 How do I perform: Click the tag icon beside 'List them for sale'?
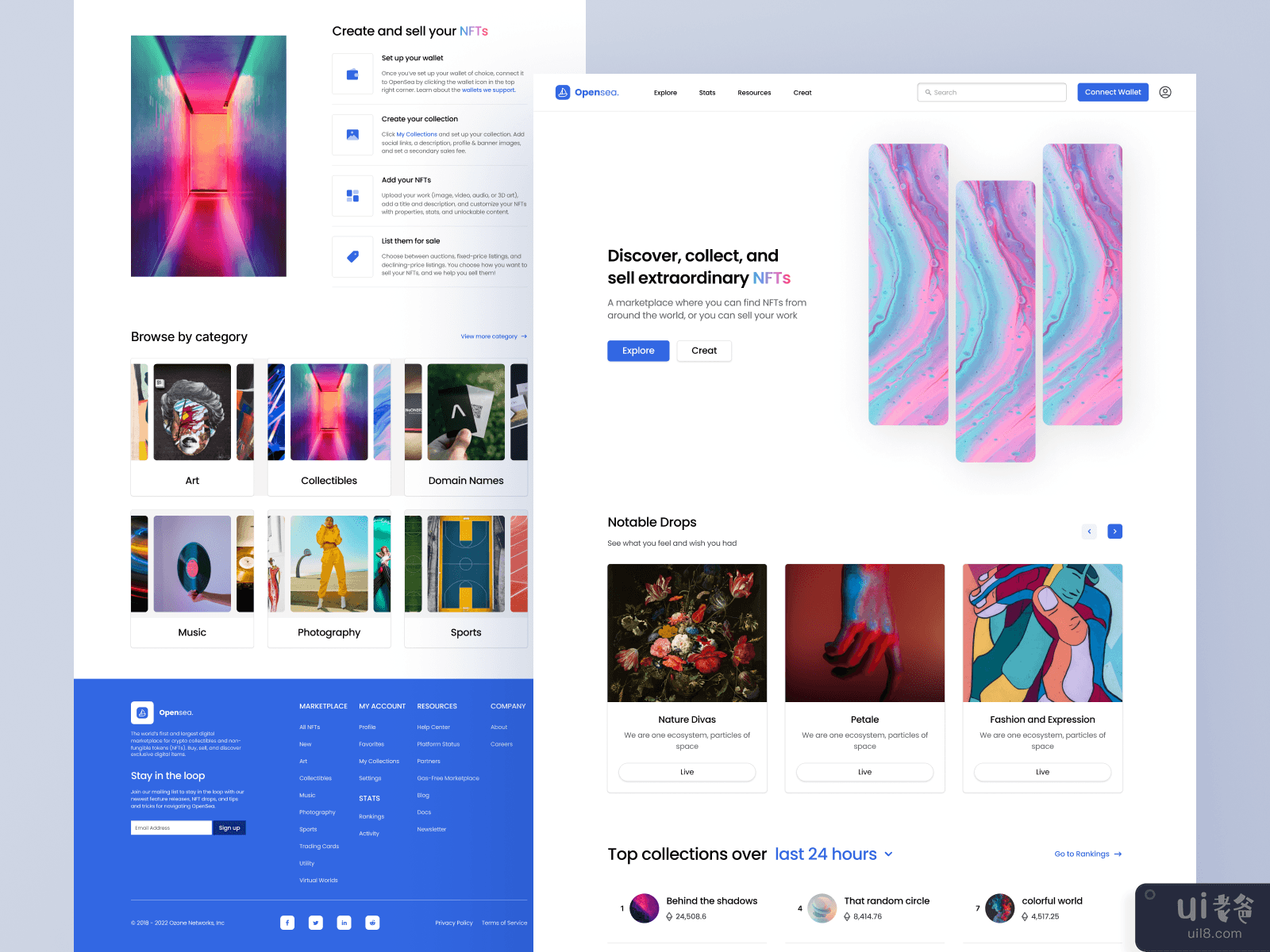[x=352, y=256]
